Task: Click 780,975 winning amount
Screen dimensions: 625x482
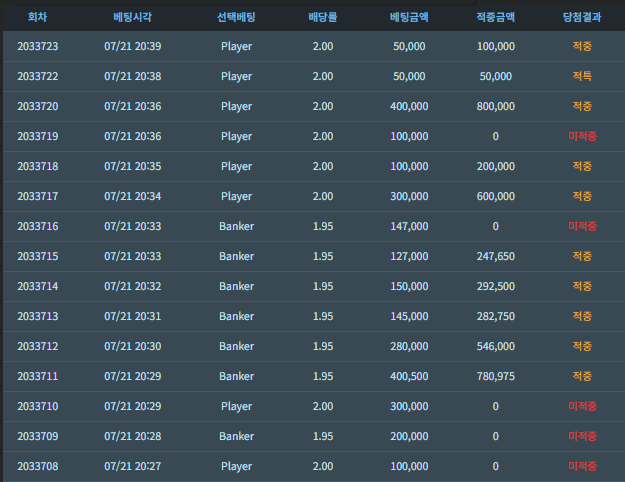Action: [x=495, y=376]
